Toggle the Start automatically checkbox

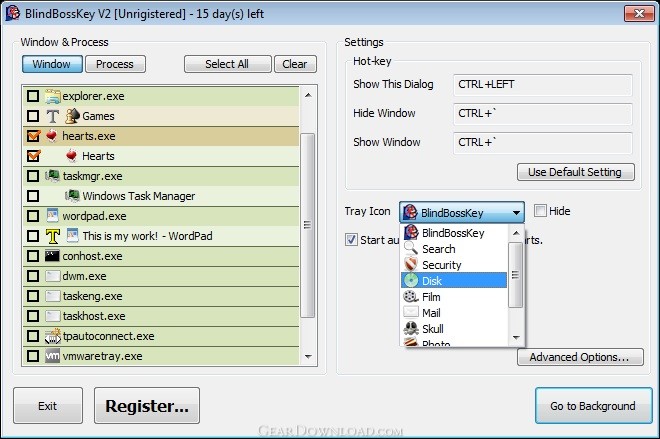(351, 240)
